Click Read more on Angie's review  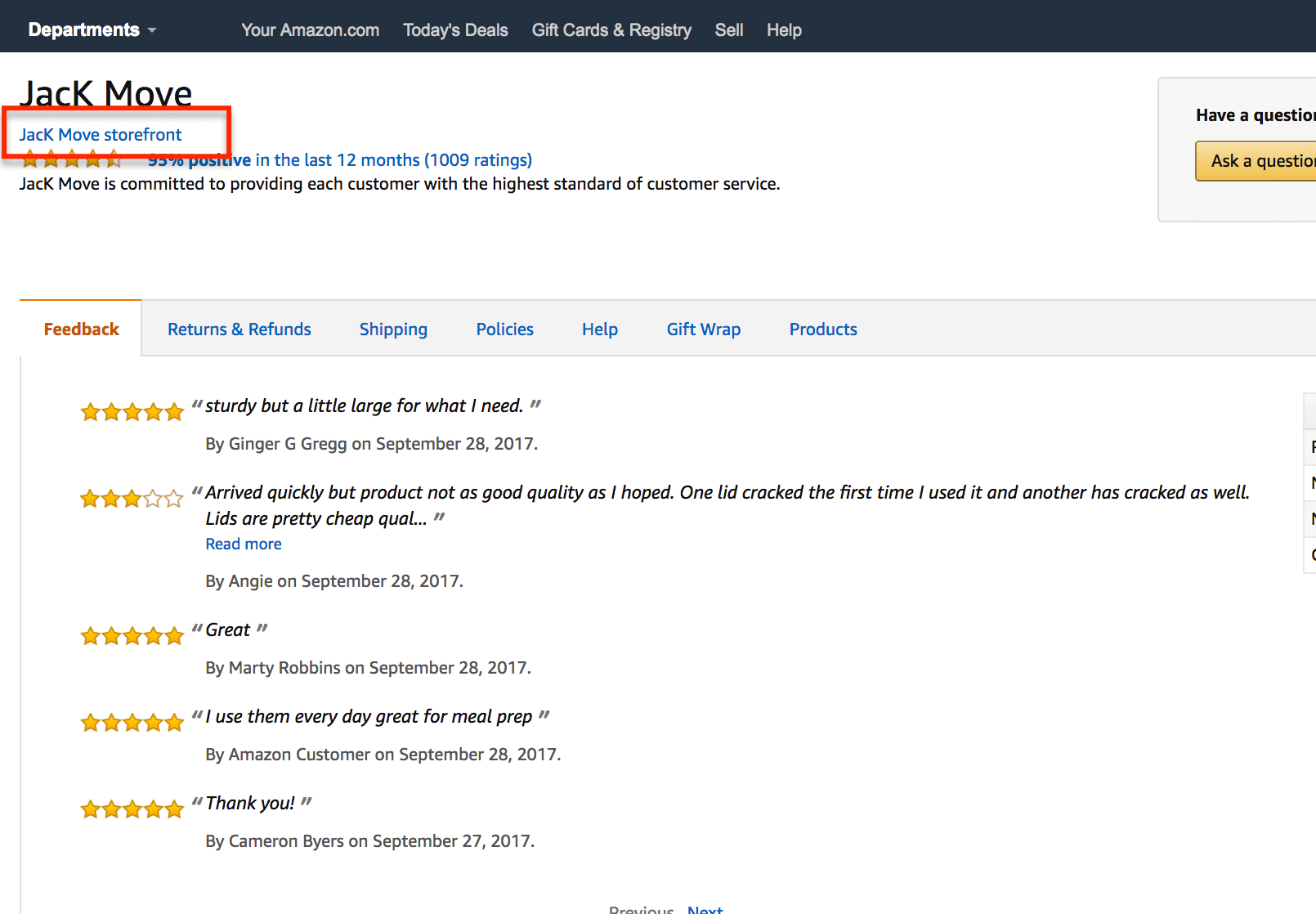pyautogui.click(x=244, y=544)
